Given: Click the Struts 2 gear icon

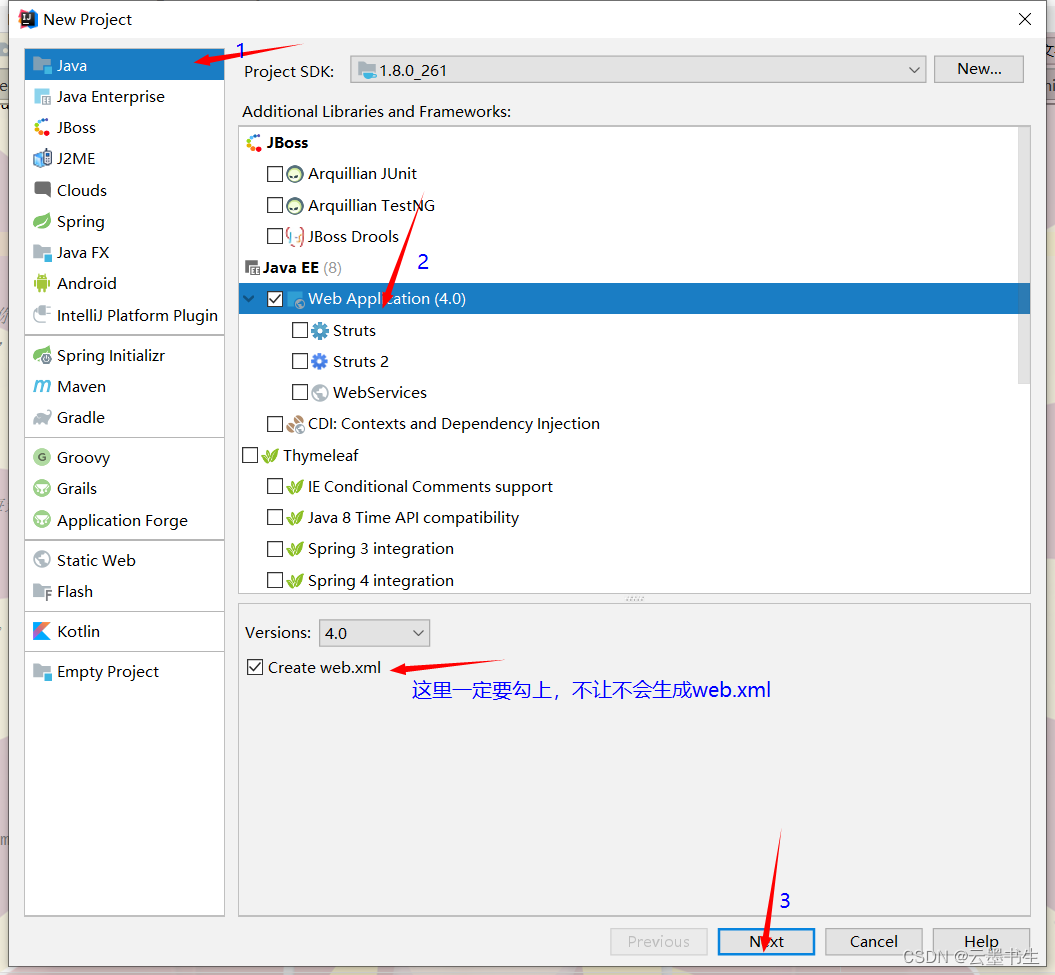Looking at the screenshot, I should click(320, 361).
